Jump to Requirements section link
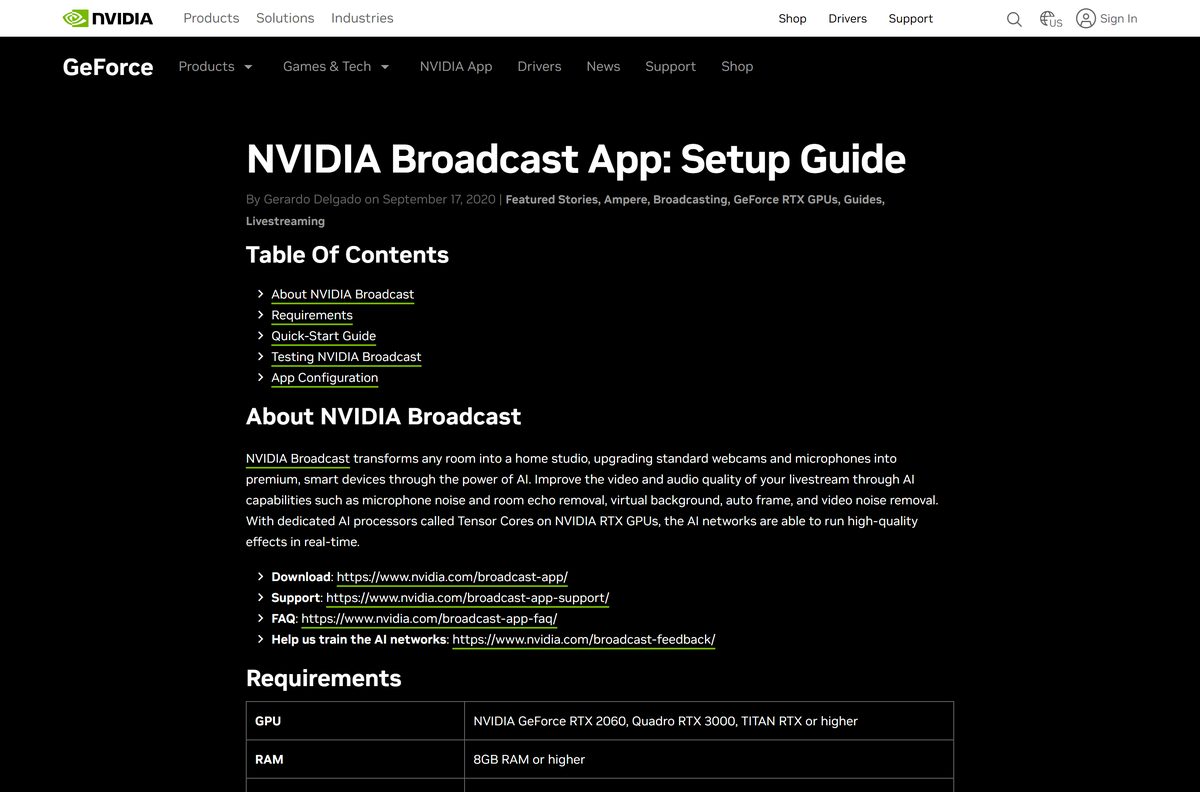This screenshot has height=792, width=1200. pos(312,315)
